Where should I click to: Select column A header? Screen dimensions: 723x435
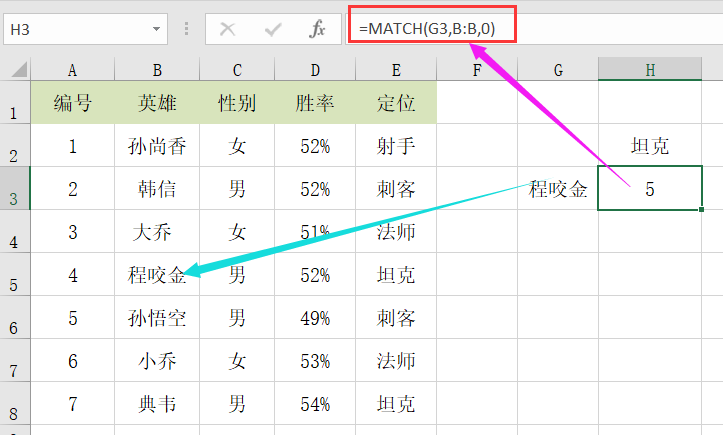pyautogui.click(x=72, y=70)
